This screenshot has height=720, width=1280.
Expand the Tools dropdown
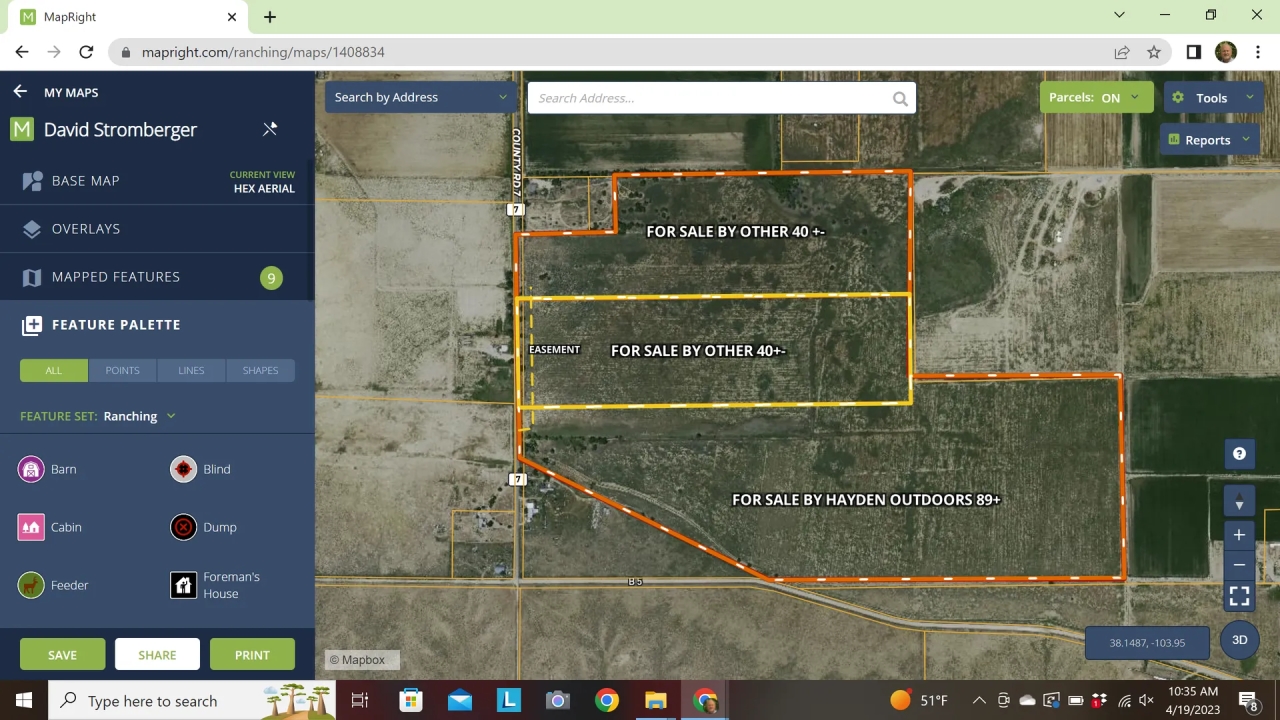point(1214,97)
